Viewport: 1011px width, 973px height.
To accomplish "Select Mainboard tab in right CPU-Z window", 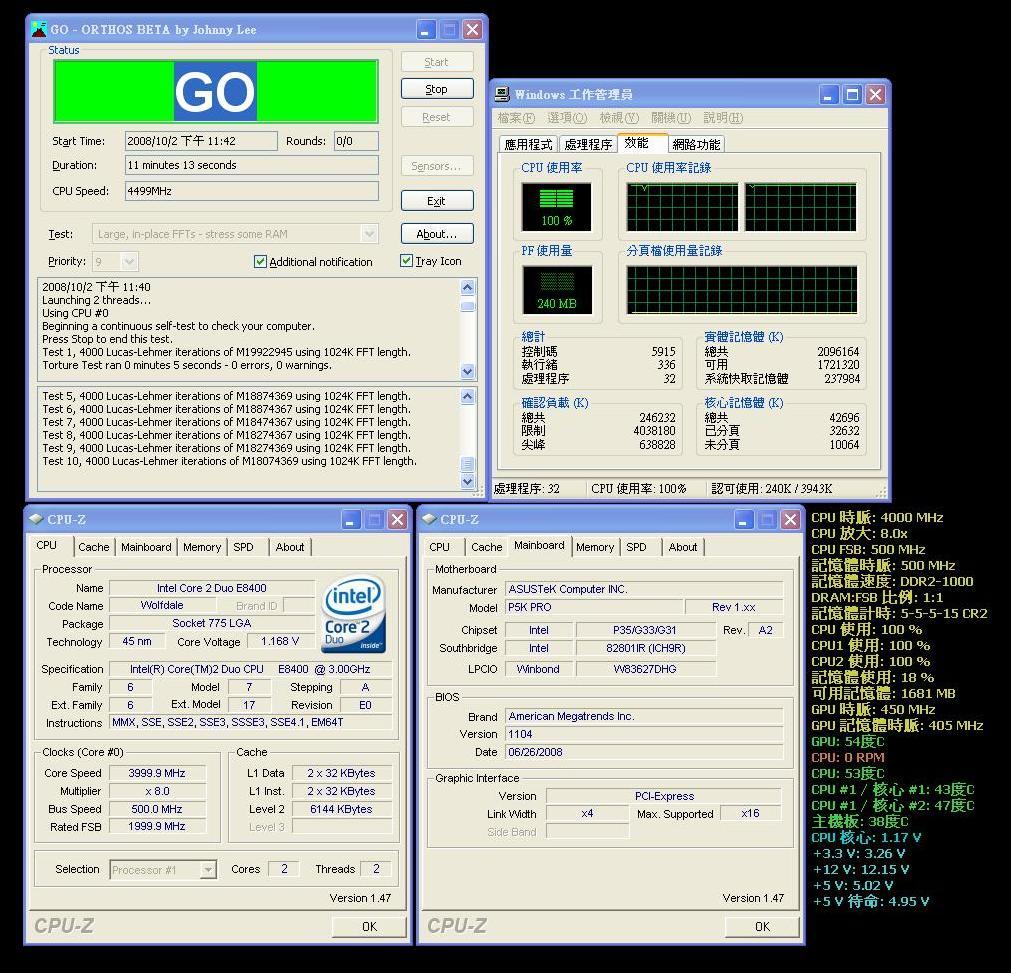I will (x=539, y=545).
